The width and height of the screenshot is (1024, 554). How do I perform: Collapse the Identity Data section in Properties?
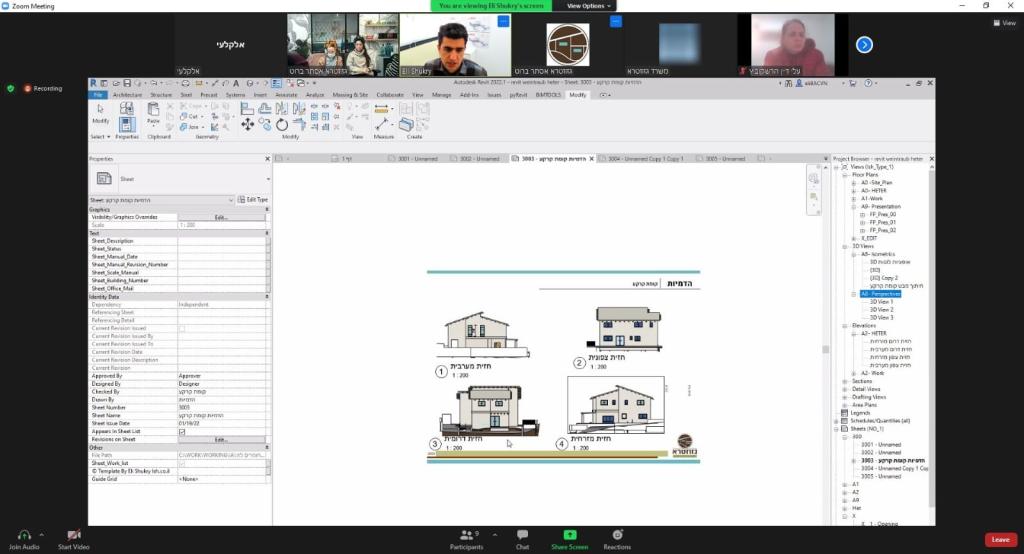[266, 297]
